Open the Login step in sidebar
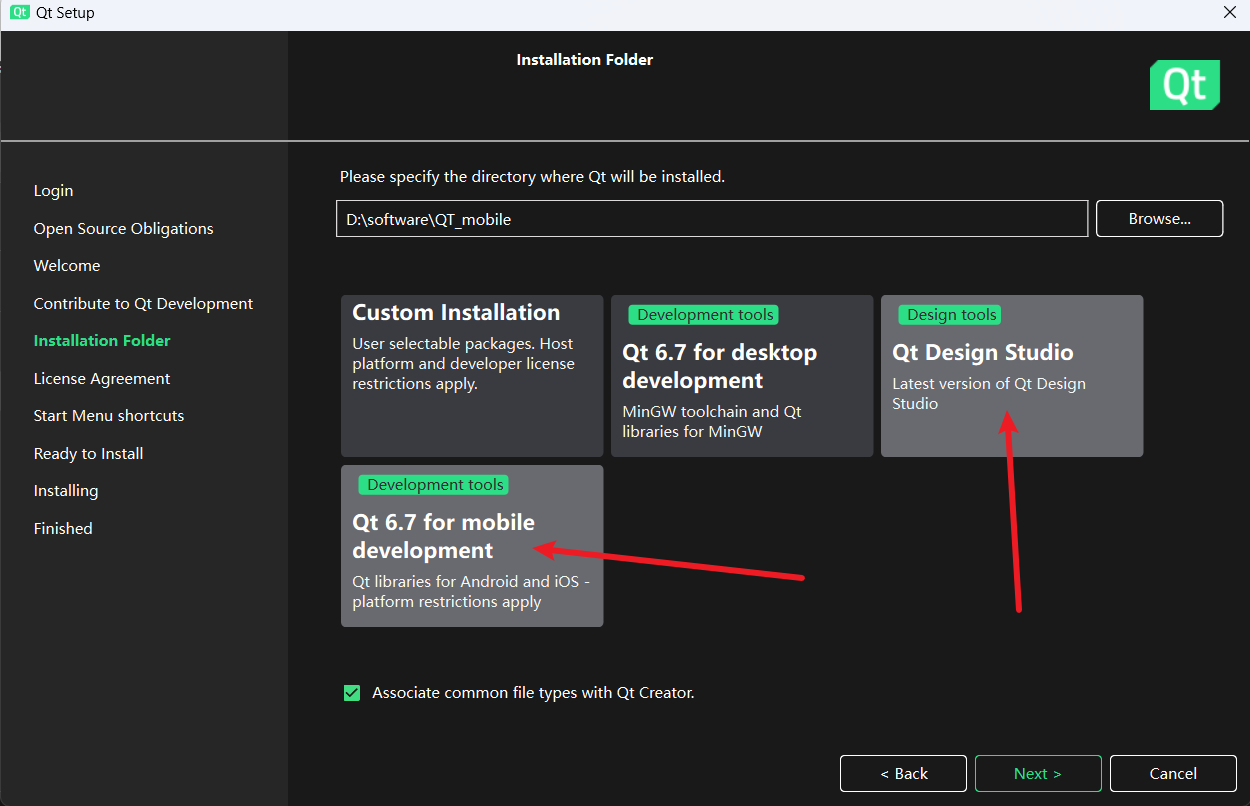 click(x=53, y=191)
